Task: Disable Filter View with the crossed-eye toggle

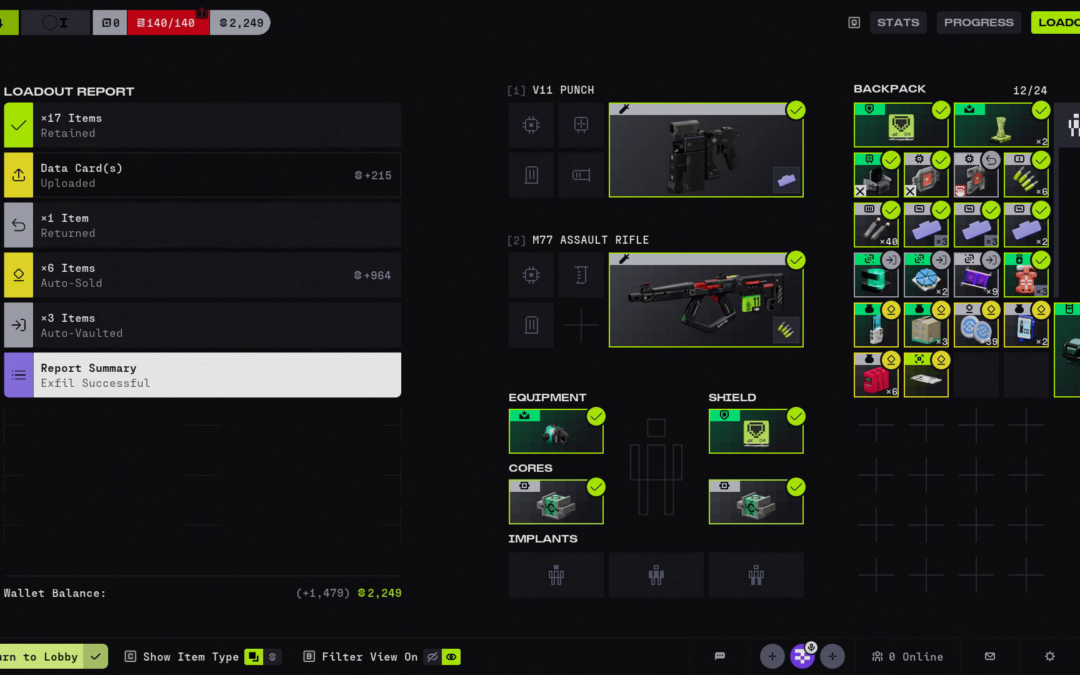Action: pyautogui.click(x=432, y=657)
